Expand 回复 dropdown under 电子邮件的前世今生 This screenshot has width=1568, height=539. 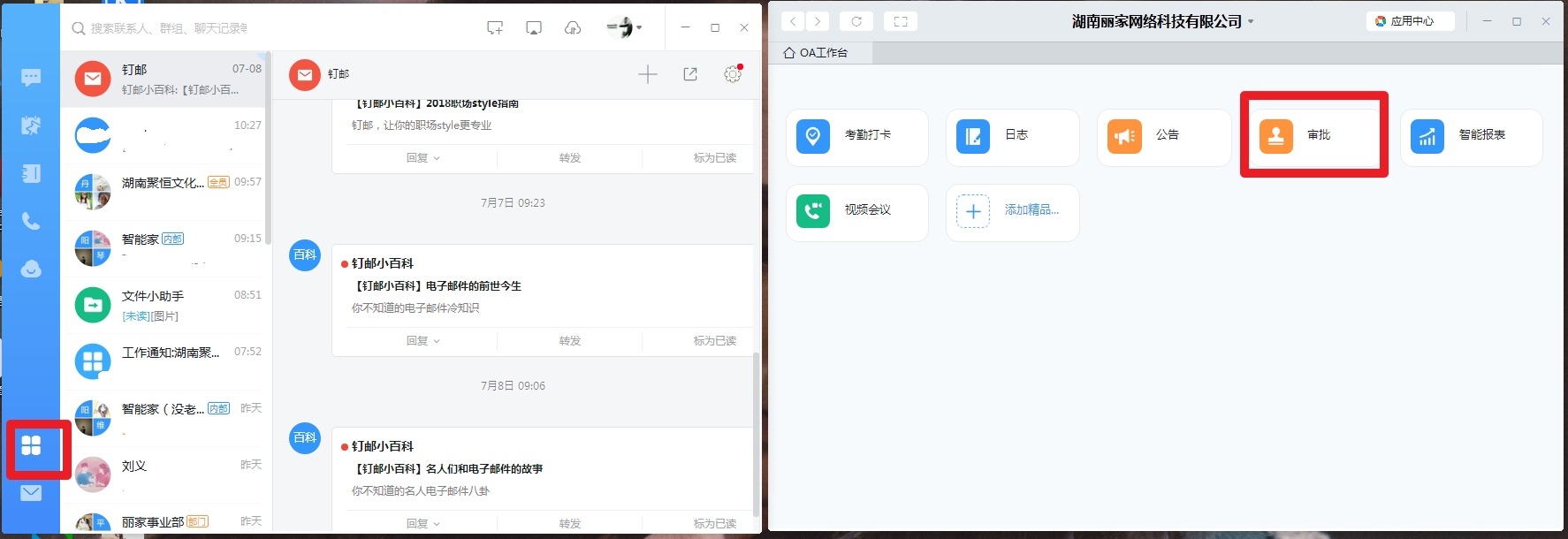(x=422, y=340)
